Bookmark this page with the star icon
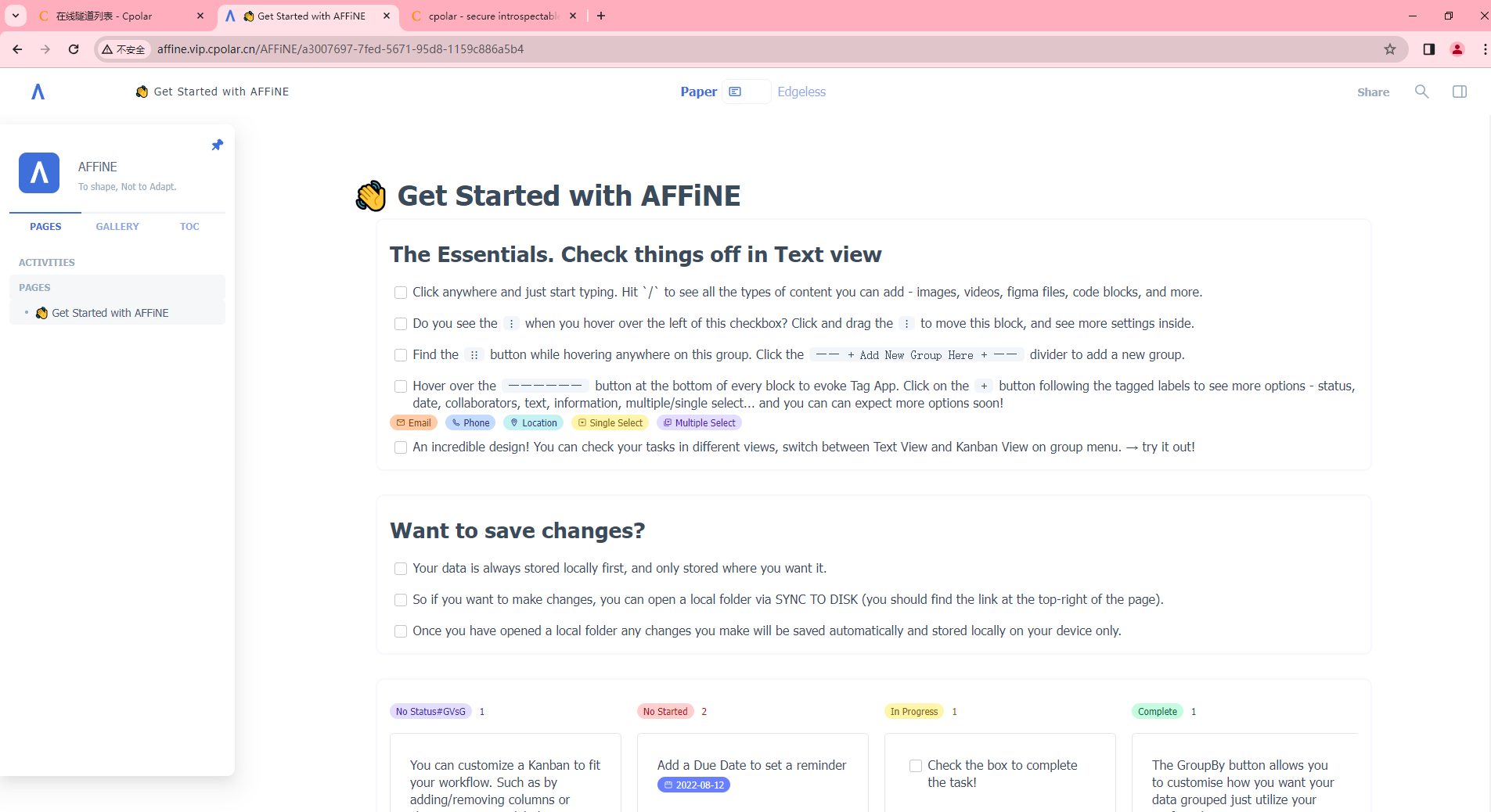The width and height of the screenshot is (1491, 812). [x=1390, y=49]
